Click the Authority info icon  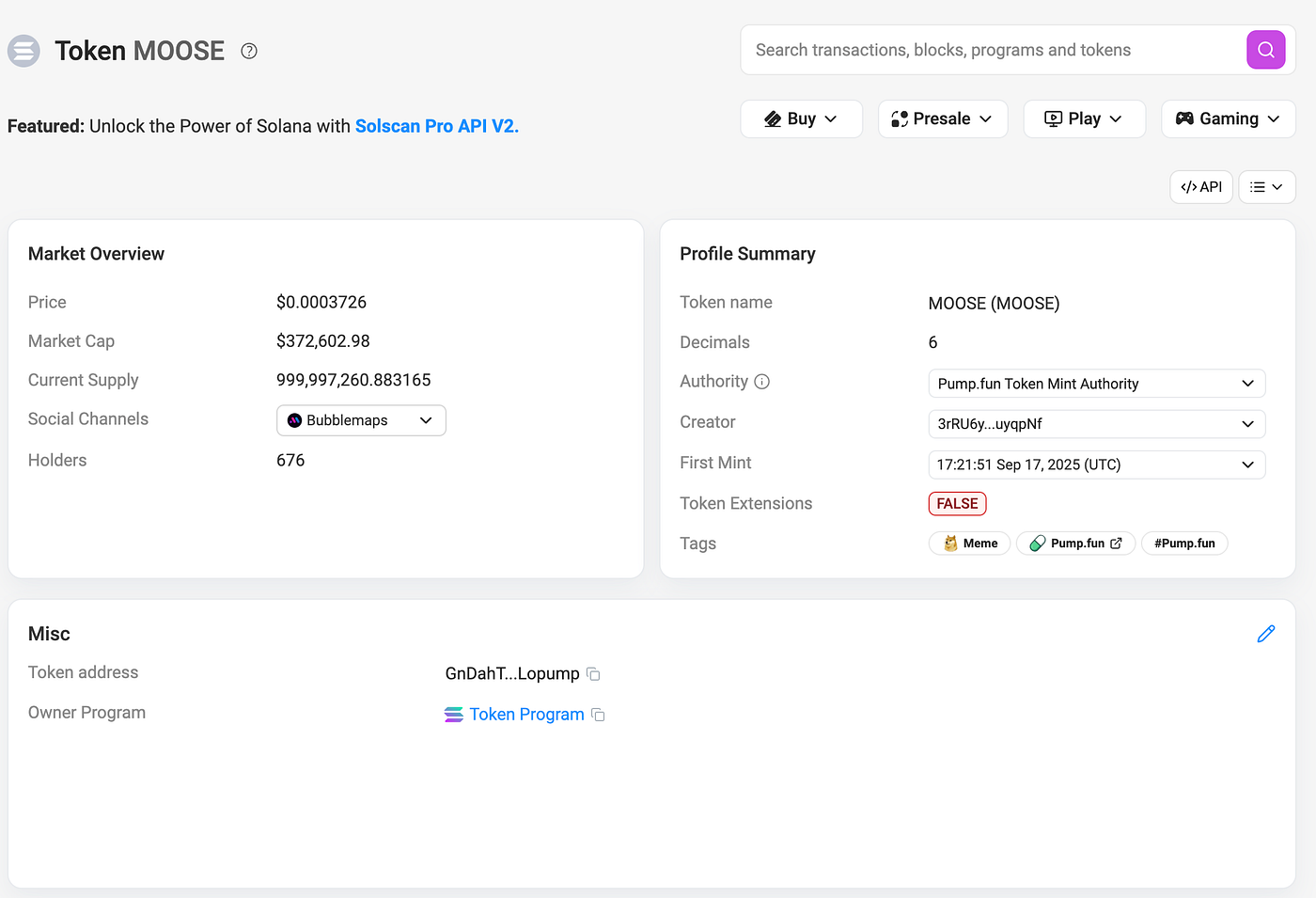coord(762,382)
